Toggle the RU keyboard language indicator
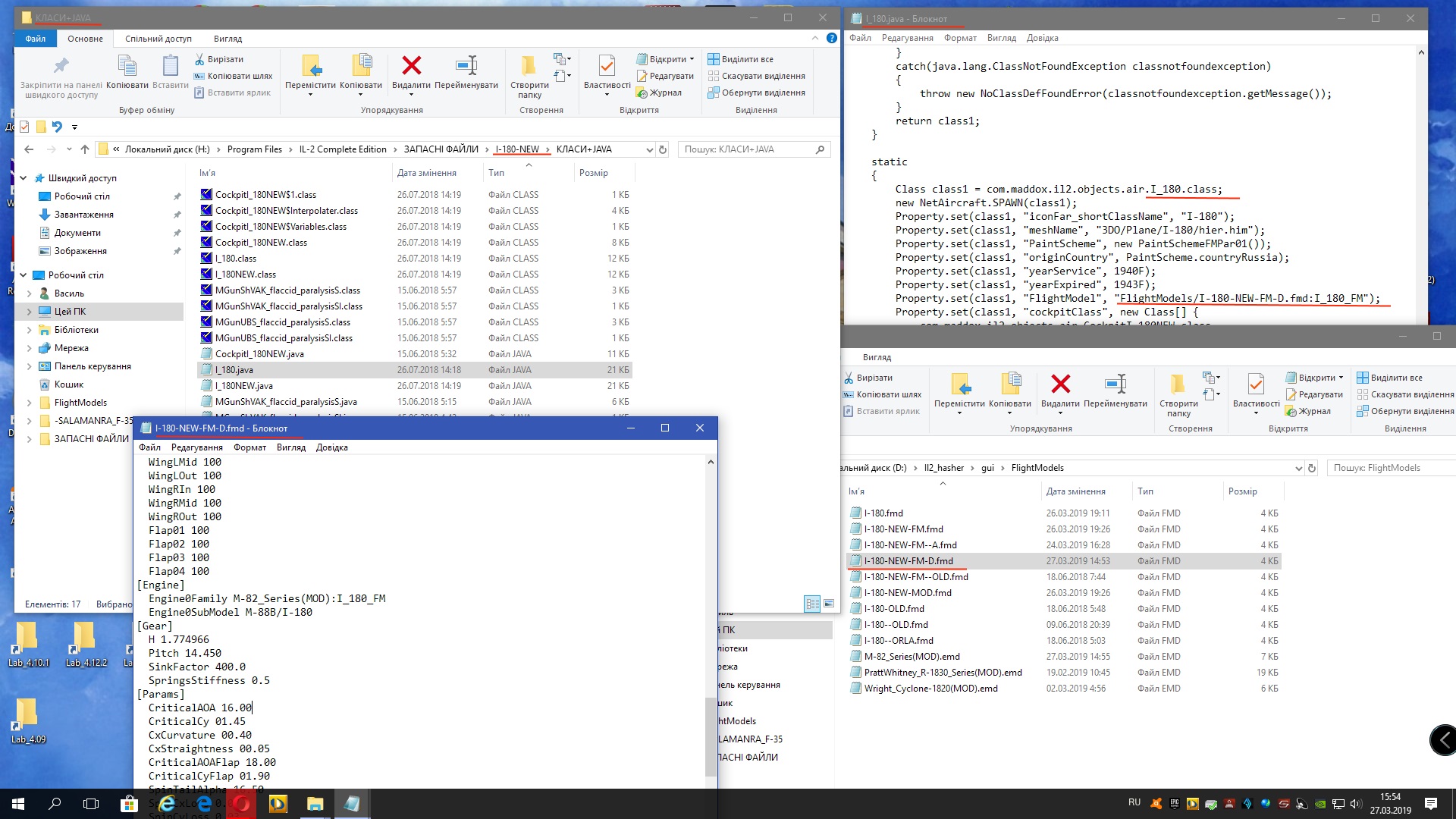This screenshot has width=1456, height=819. pos(1134,802)
